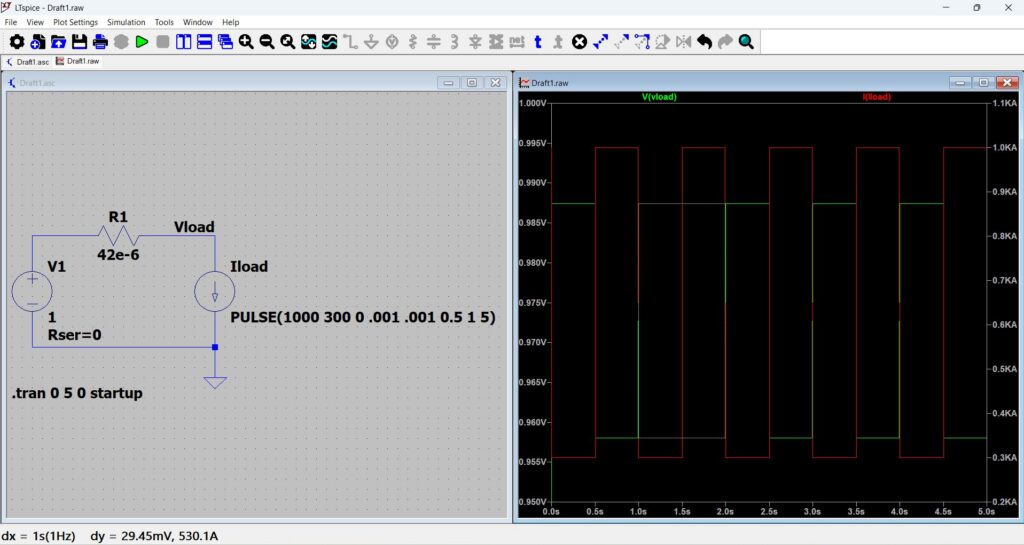
Task: Save the file with floppy icon
Action: point(80,42)
